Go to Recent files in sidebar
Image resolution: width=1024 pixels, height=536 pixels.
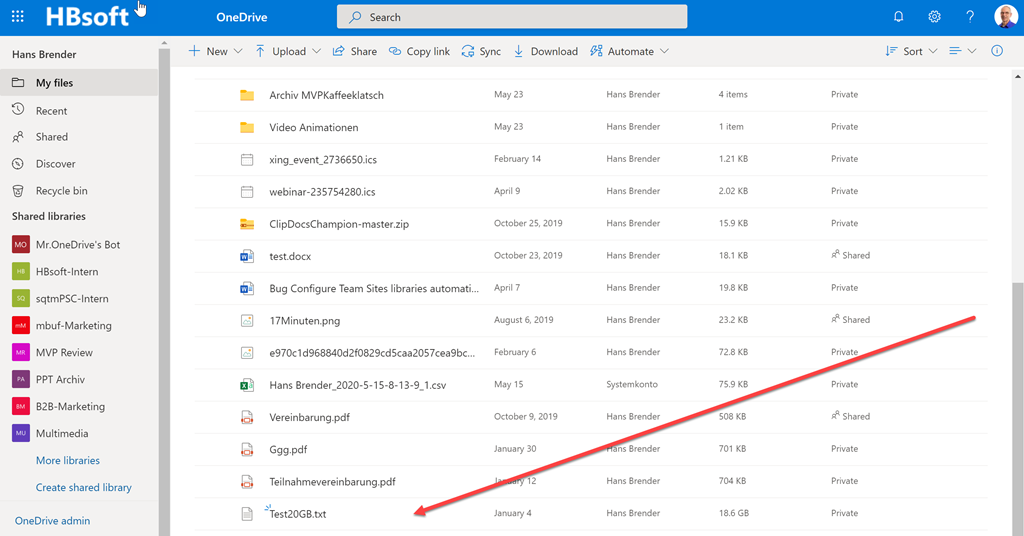click(51, 111)
